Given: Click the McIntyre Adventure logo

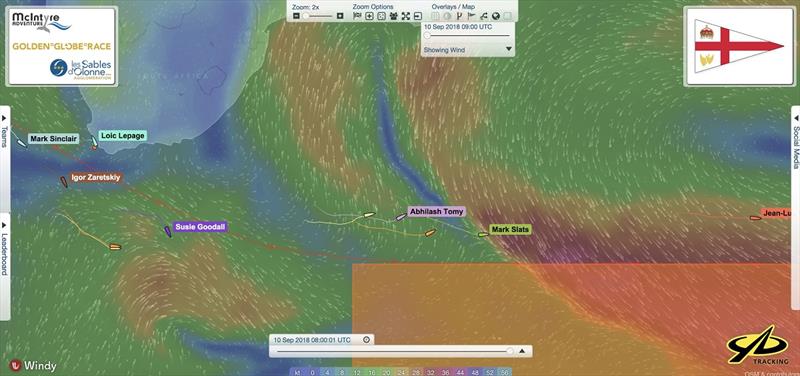Looking at the screenshot, I should (41, 22).
